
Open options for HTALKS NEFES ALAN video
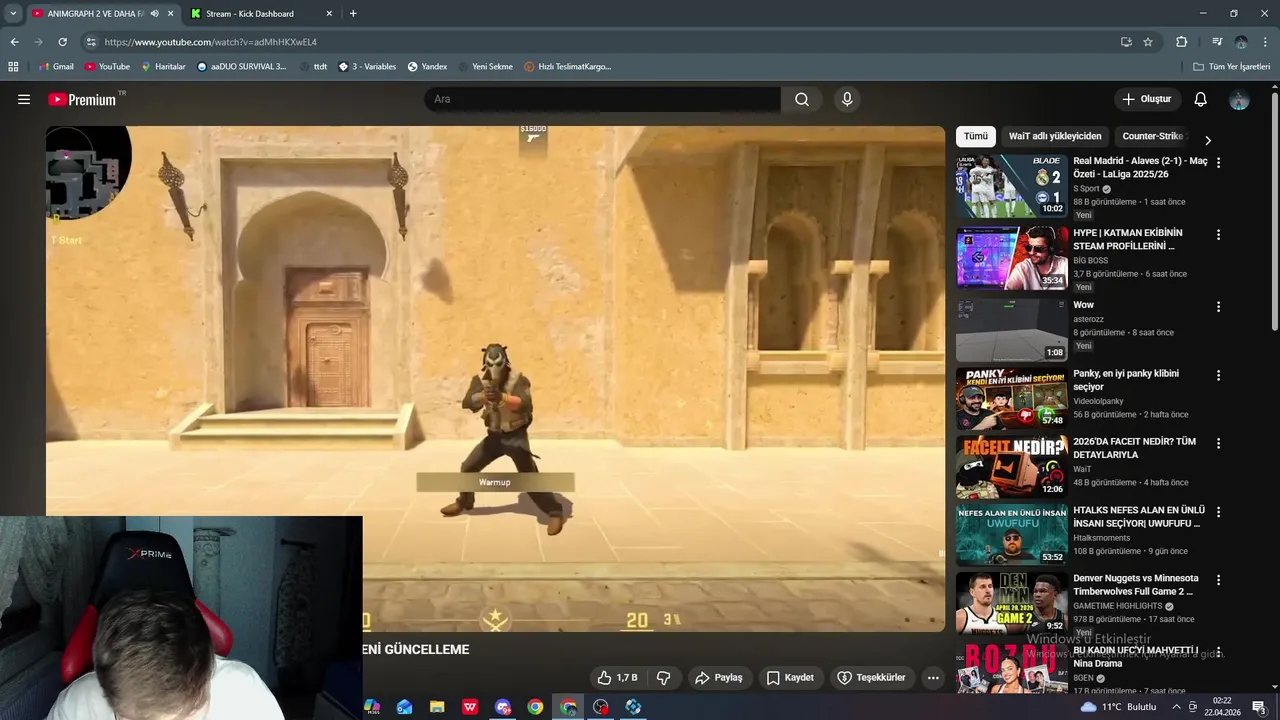click(1218, 512)
